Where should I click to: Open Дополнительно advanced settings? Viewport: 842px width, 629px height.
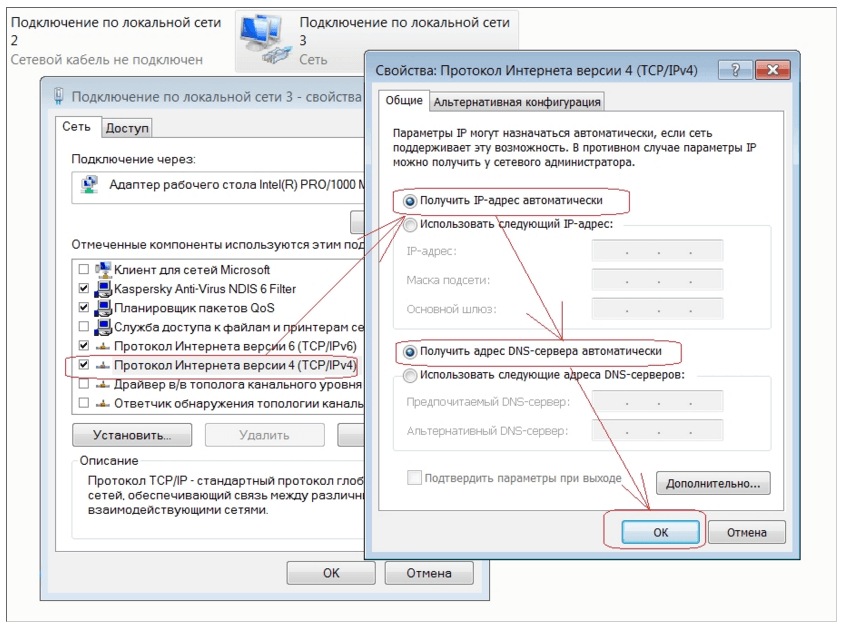[712, 484]
